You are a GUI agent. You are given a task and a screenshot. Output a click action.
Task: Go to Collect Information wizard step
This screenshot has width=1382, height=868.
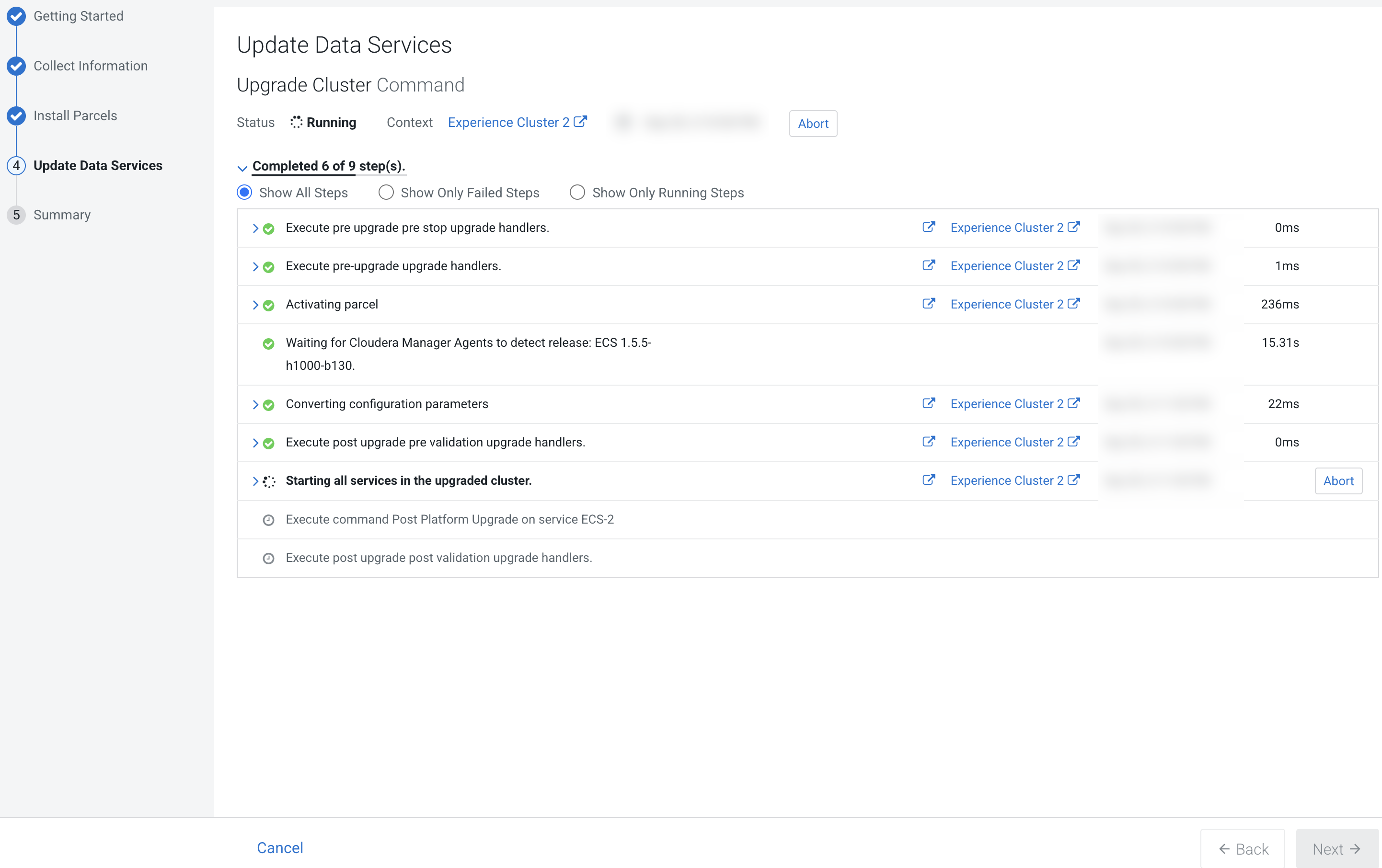(90, 66)
